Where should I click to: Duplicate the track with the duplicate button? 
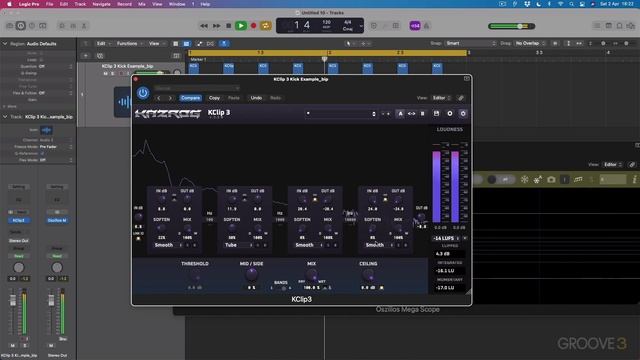100,56
